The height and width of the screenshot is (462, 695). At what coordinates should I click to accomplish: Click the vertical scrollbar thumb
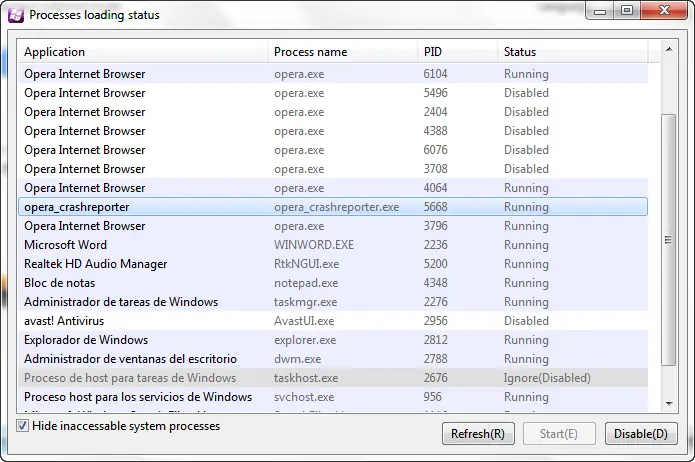click(x=669, y=240)
